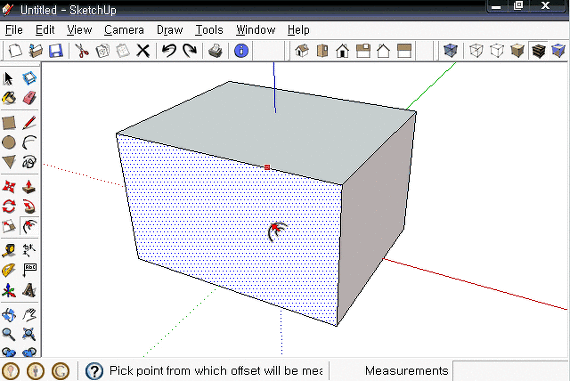Image resolution: width=570 pixels, height=381 pixels.
Task: Click the Redo arrow
Action: pyautogui.click(x=189, y=51)
